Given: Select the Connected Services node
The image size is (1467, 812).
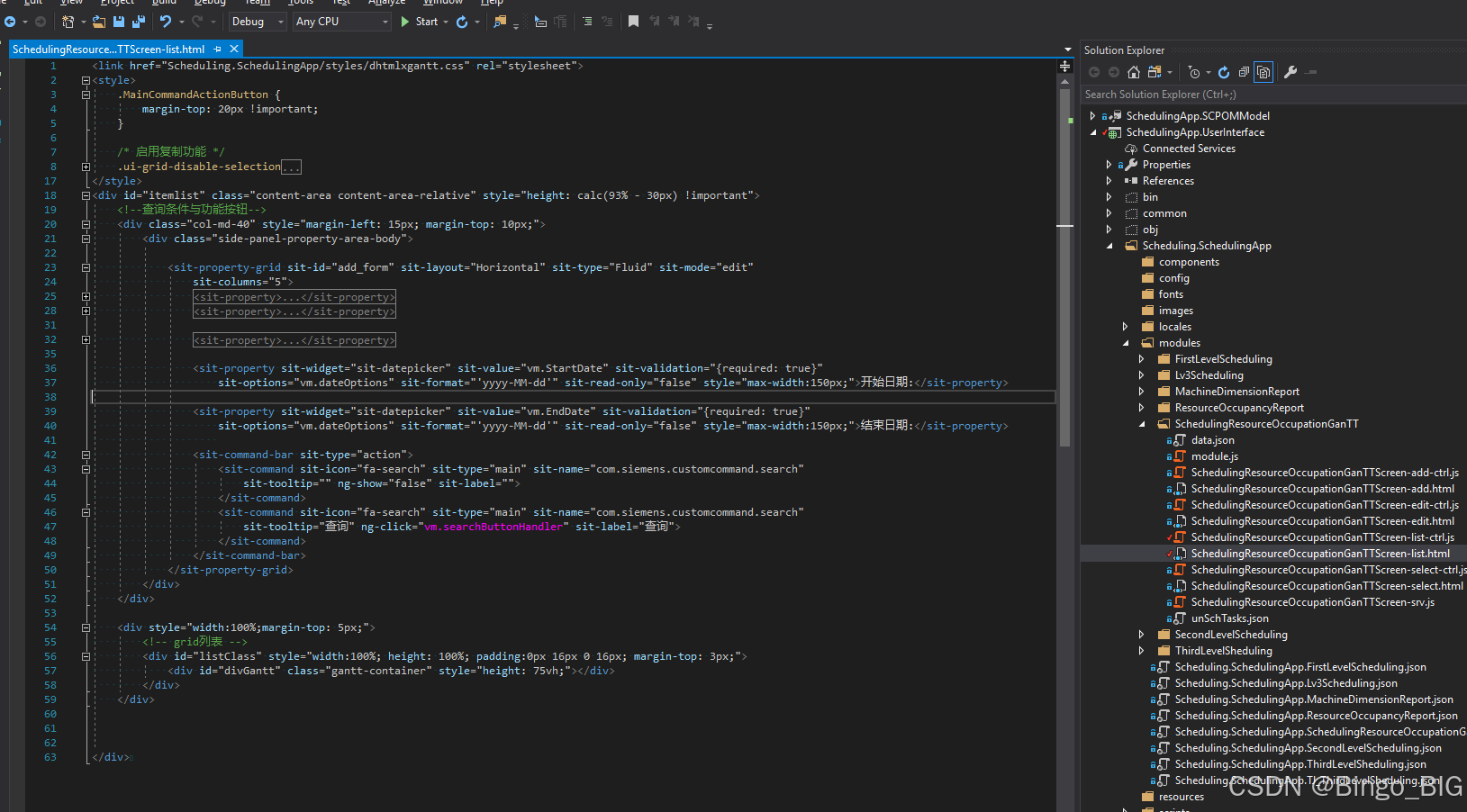Looking at the screenshot, I should tap(1189, 149).
